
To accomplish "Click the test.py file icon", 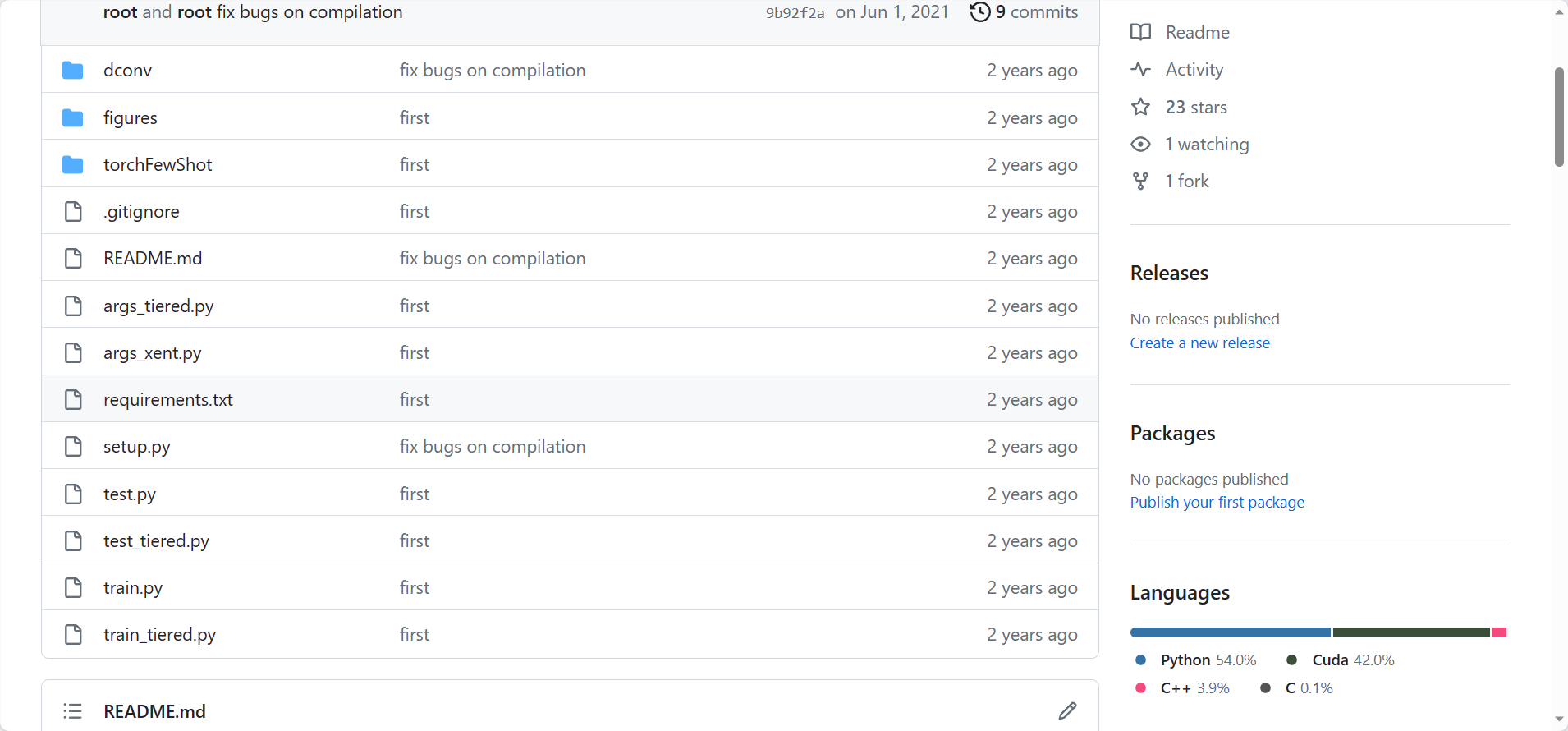I will [x=73, y=494].
